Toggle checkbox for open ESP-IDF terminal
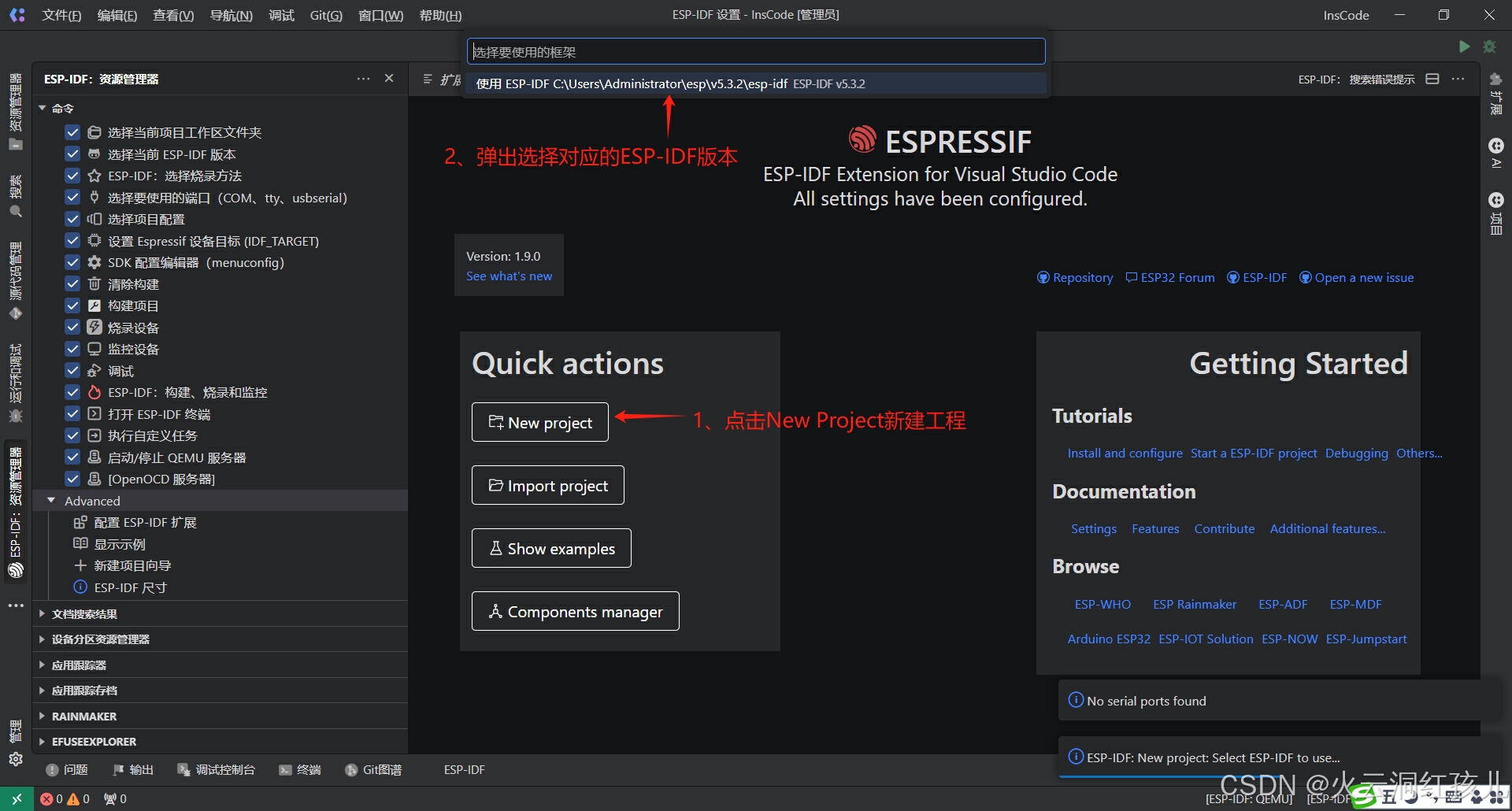The image size is (1512, 811). coord(72,413)
